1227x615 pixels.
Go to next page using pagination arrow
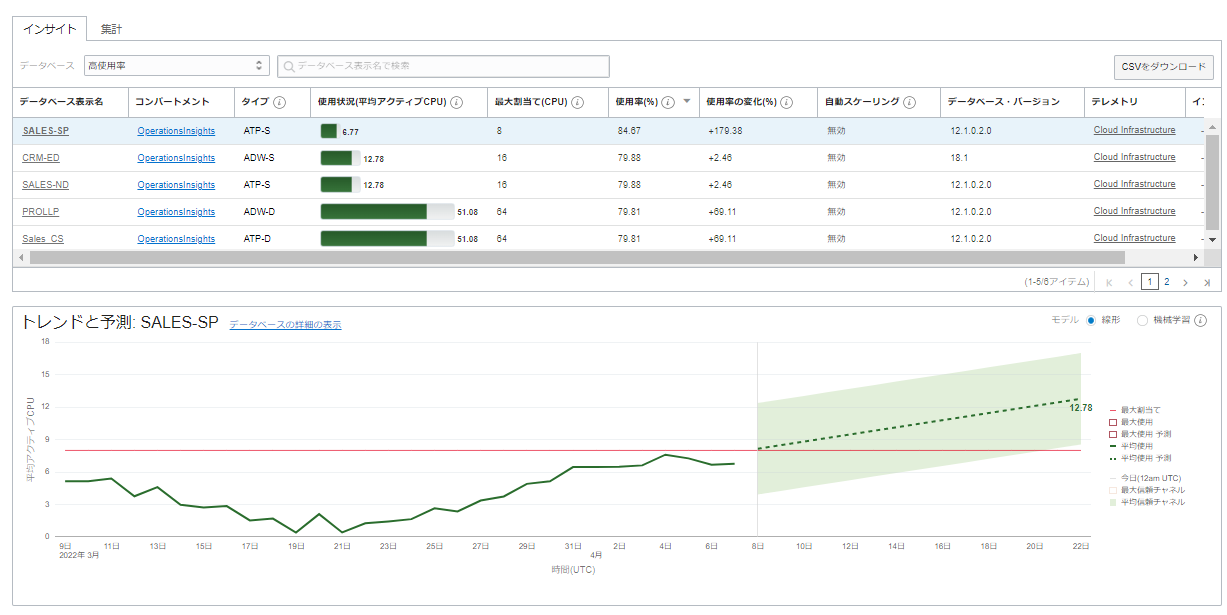[x=1185, y=283]
